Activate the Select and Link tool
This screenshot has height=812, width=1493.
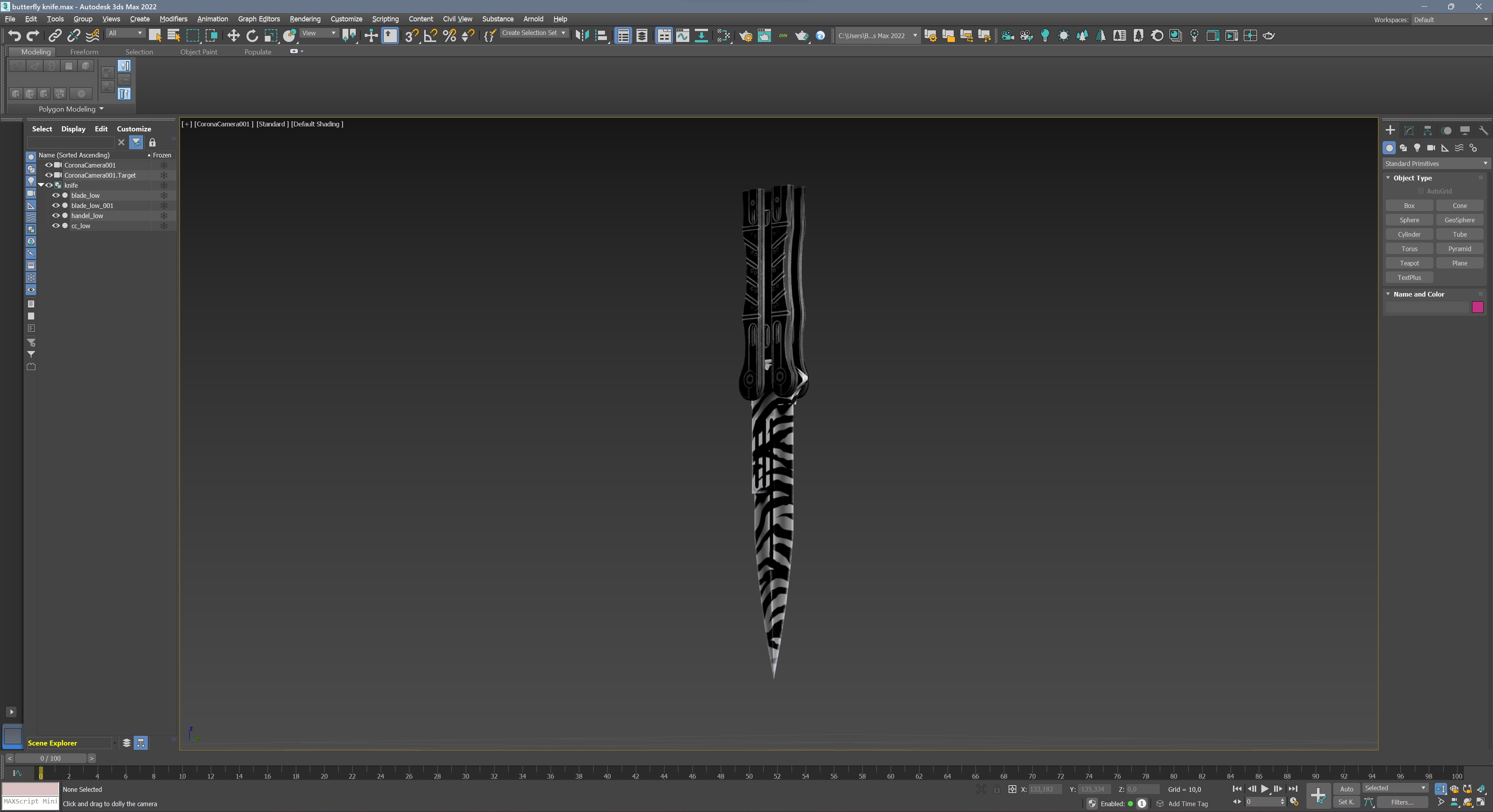(x=54, y=36)
